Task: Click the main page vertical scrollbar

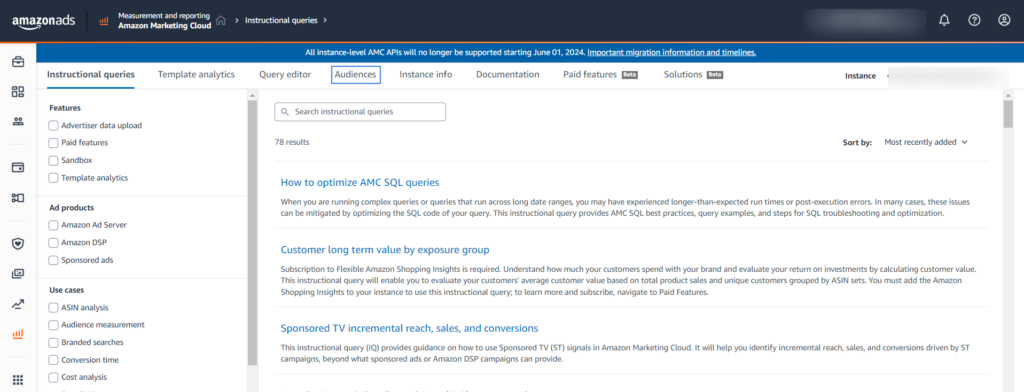Action: [x=1008, y=114]
